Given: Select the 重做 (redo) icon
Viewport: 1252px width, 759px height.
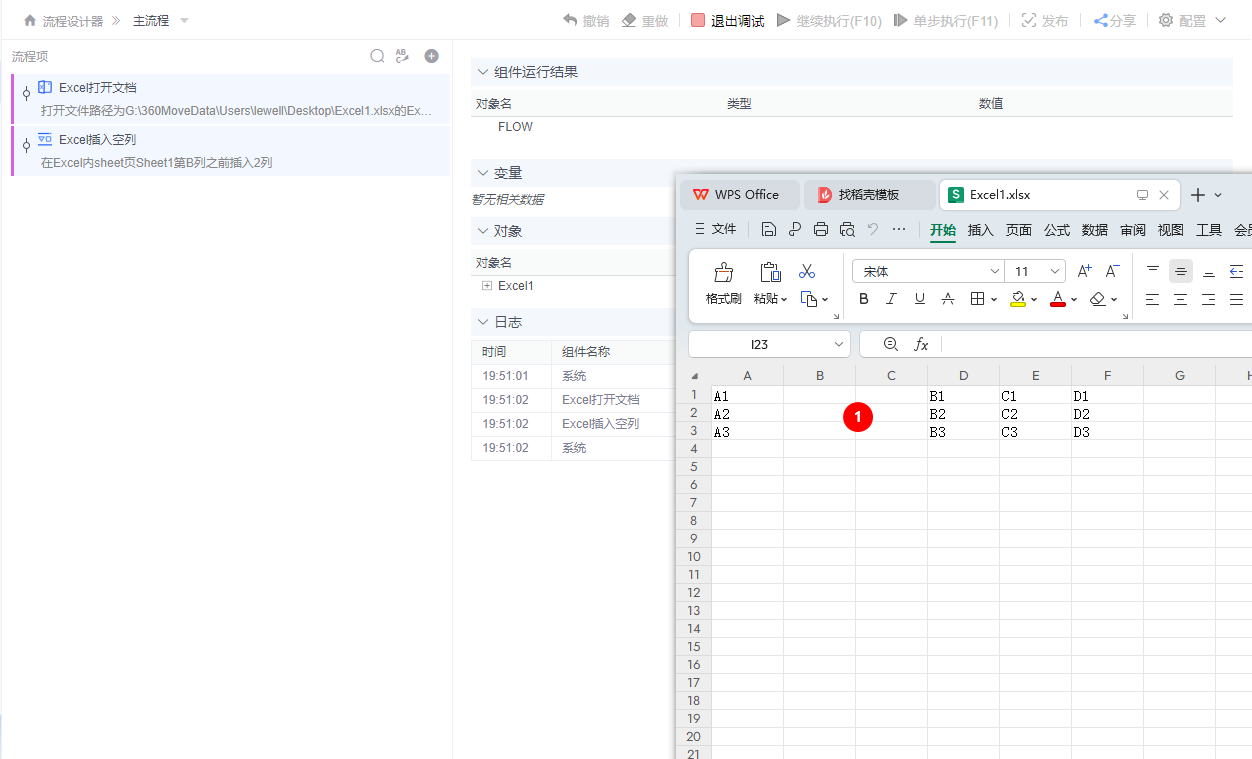Looking at the screenshot, I should click(x=627, y=20).
